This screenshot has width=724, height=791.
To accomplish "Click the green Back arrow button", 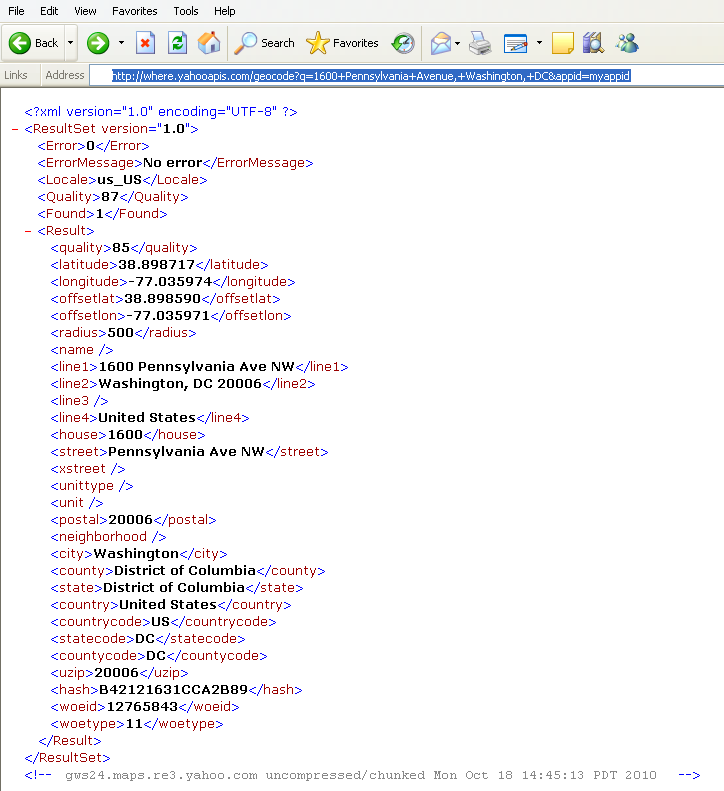I will [x=34, y=43].
